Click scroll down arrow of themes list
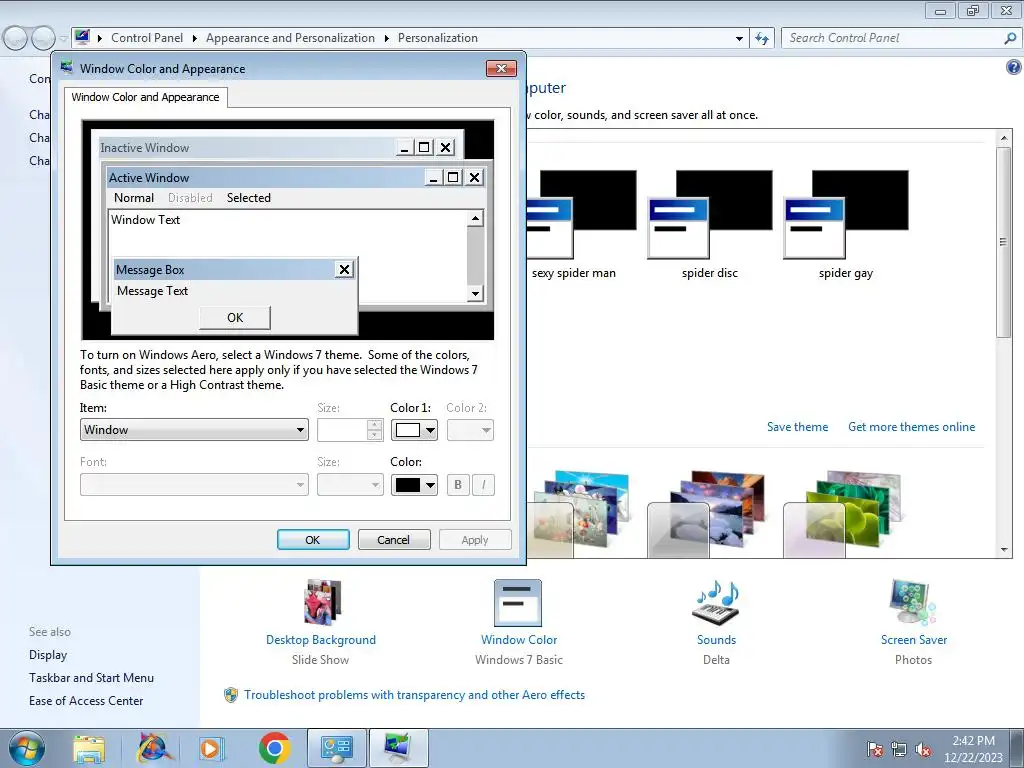 coord(1004,550)
